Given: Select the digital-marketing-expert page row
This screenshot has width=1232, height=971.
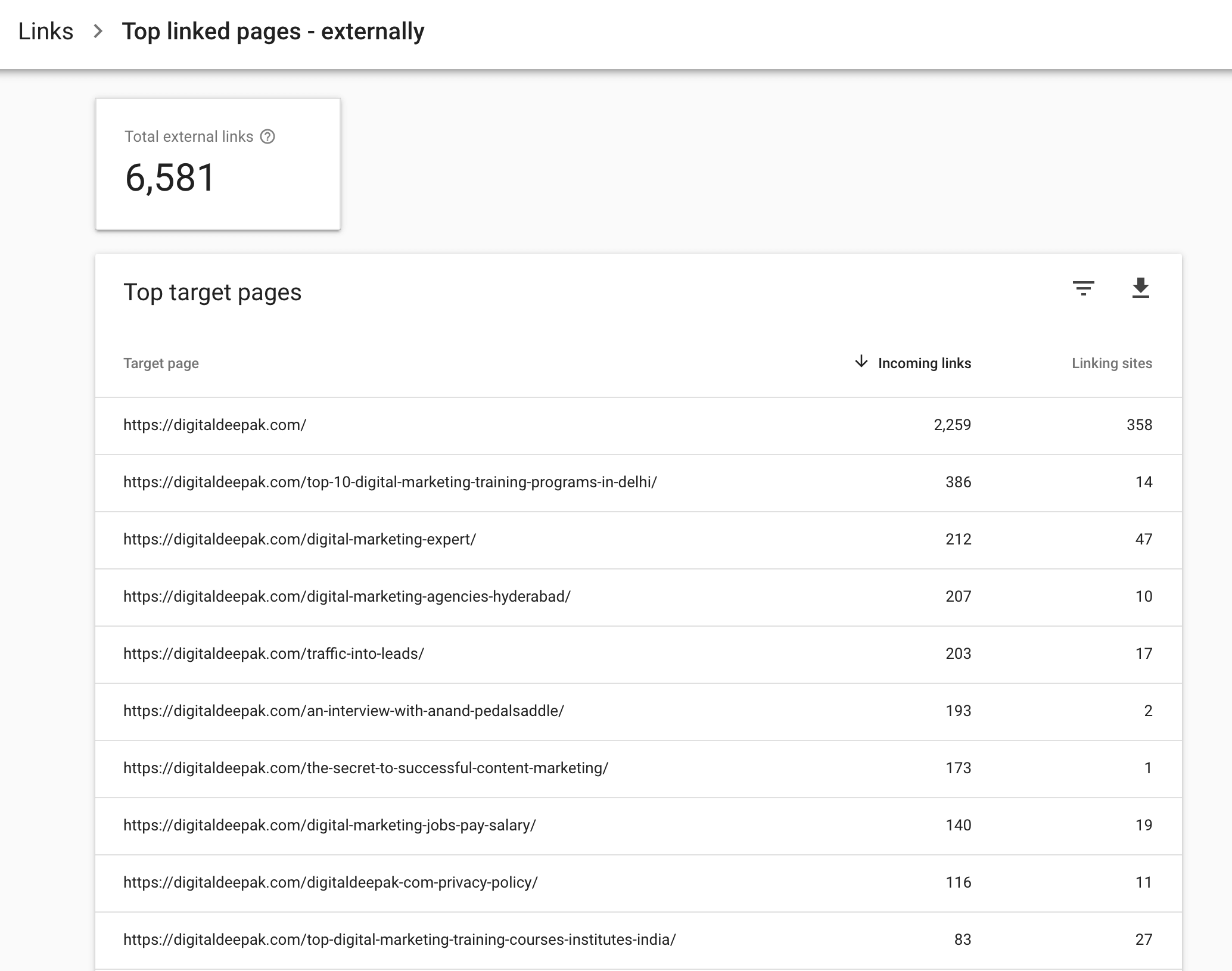Looking at the screenshot, I should [x=299, y=539].
